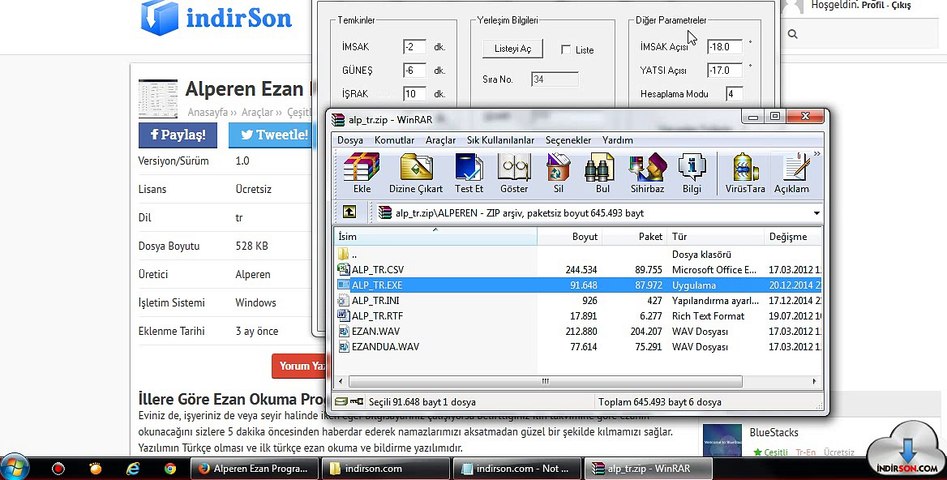
Task: Click the Yorum Yaz red button
Action: (298, 366)
